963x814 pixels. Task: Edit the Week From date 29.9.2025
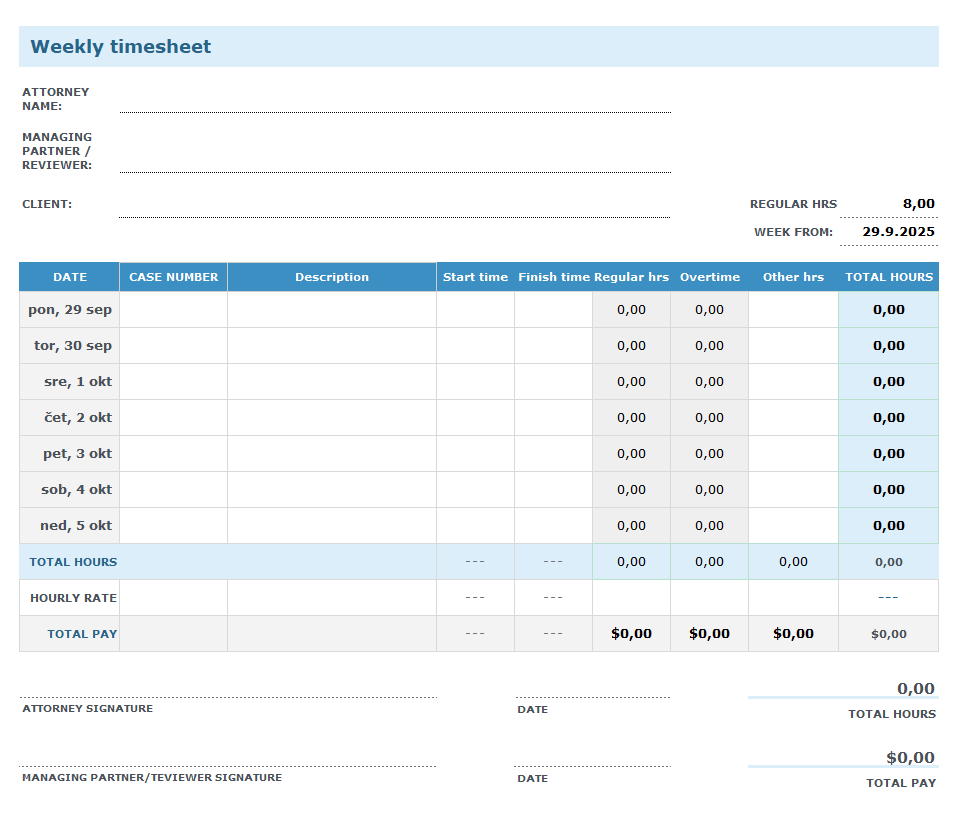[889, 232]
